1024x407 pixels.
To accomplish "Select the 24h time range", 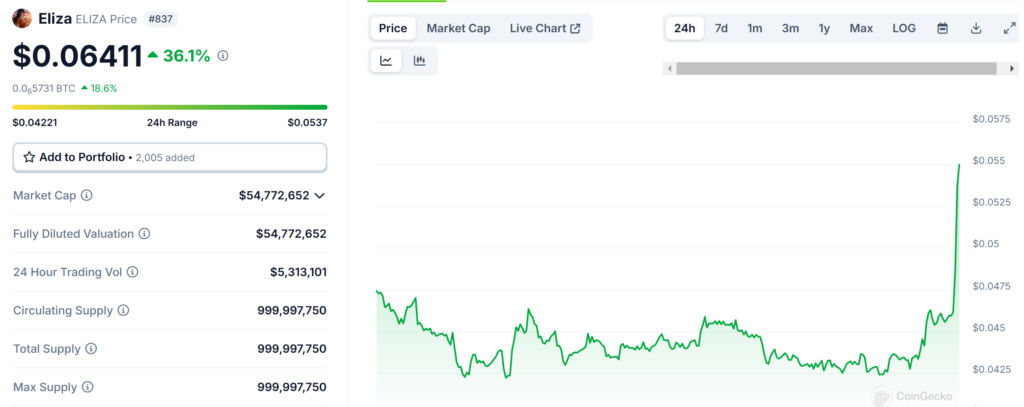I will point(685,28).
